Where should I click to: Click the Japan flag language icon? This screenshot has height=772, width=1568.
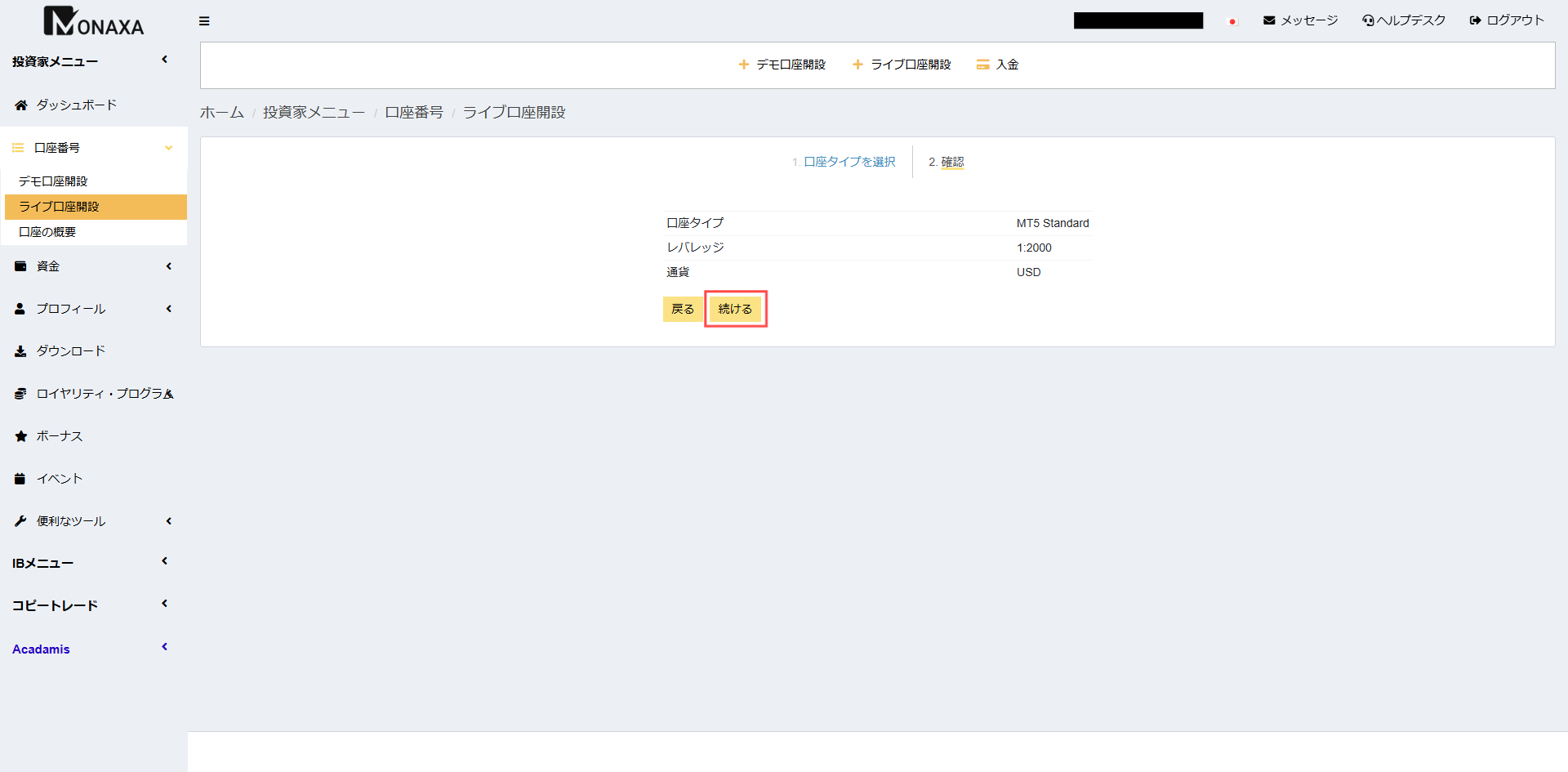click(1232, 21)
